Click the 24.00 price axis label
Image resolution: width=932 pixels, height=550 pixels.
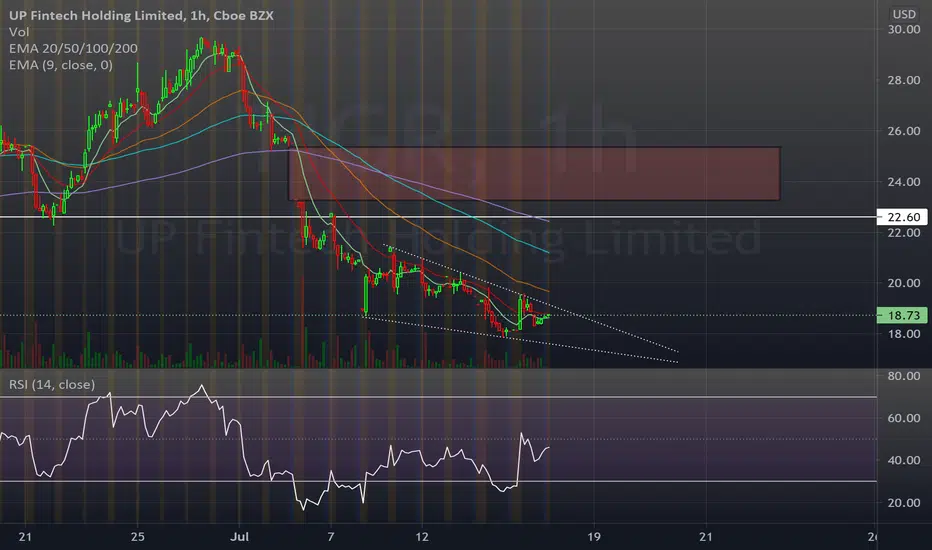[x=903, y=182]
